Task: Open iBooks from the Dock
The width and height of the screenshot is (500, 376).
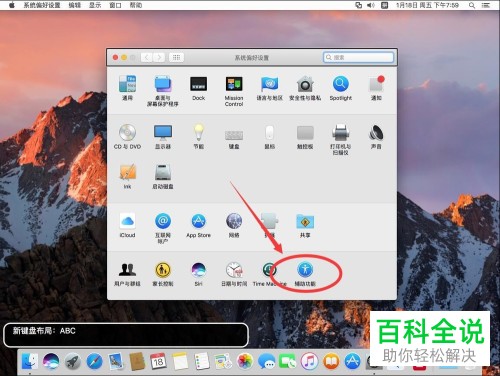Action: pyautogui.click(x=331, y=361)
